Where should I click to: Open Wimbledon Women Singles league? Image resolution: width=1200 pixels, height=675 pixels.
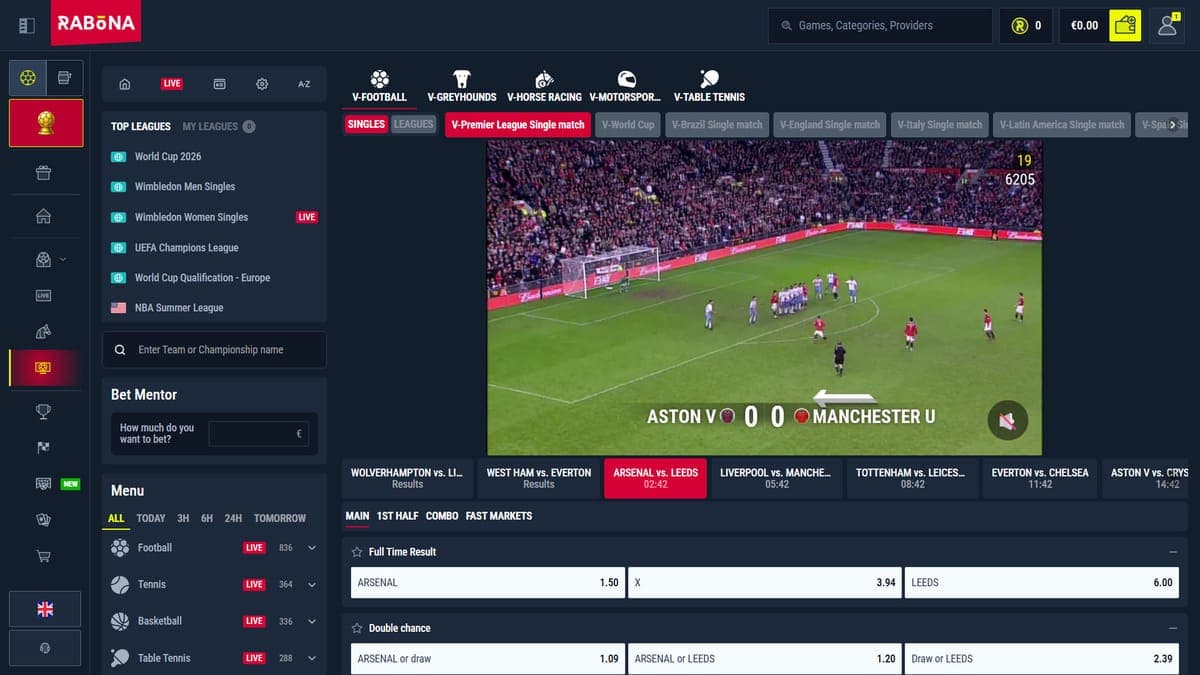[191, 217]
